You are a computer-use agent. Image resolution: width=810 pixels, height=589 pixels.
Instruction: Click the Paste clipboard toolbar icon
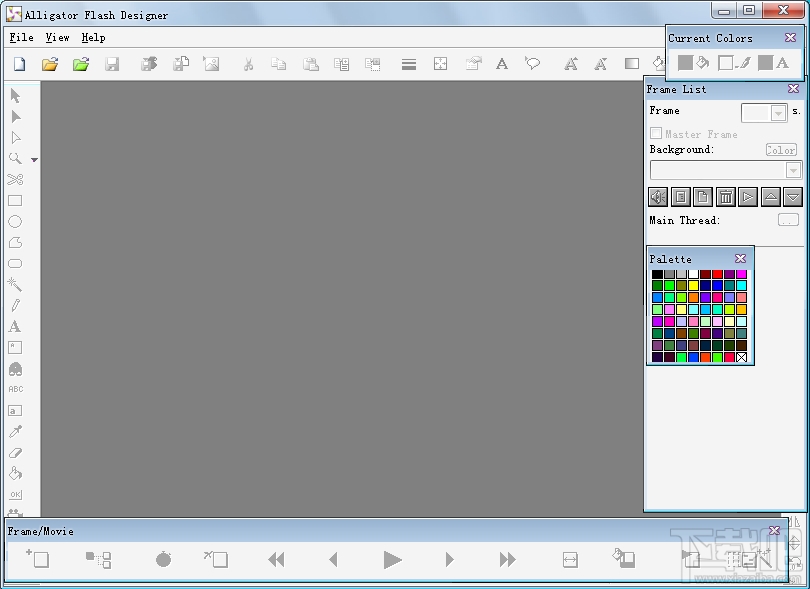[x=310, y=64]
